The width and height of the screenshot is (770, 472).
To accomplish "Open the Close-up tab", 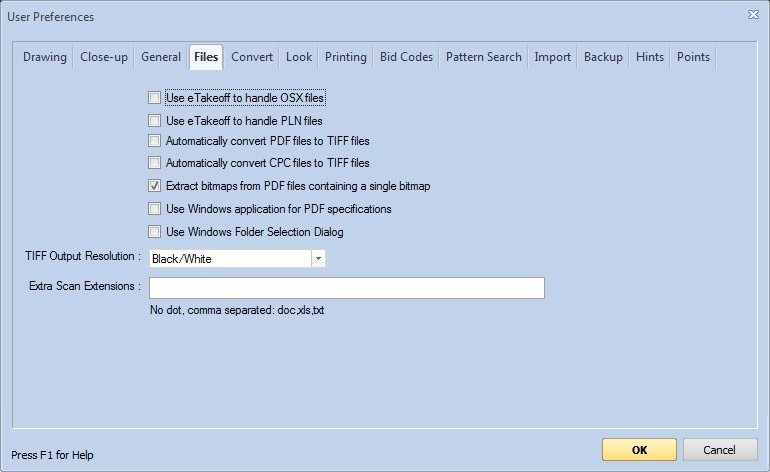I will coord(104,57).
